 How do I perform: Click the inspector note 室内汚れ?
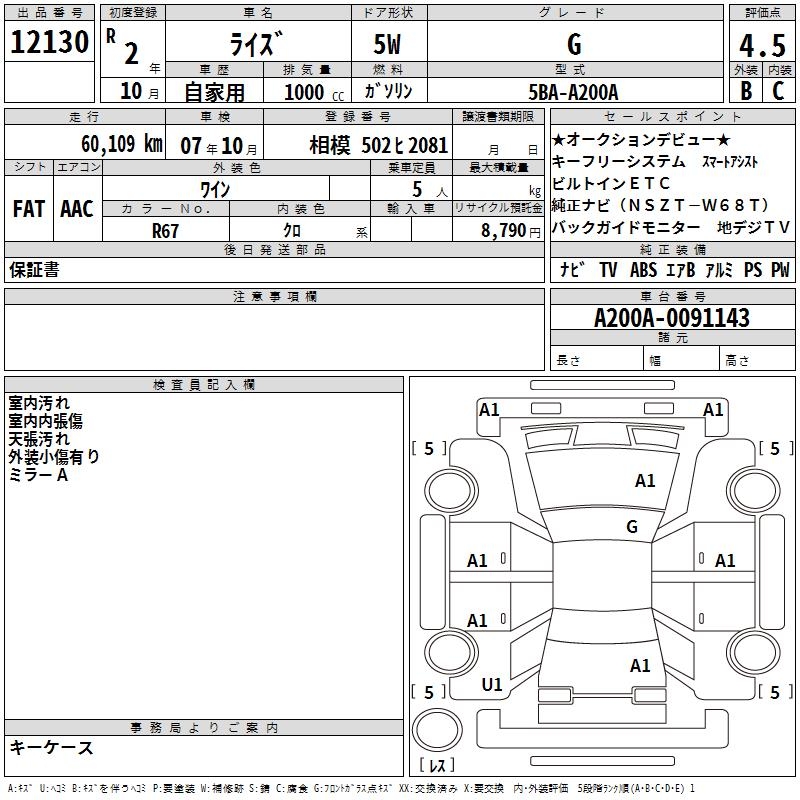(x=39, y=403)
